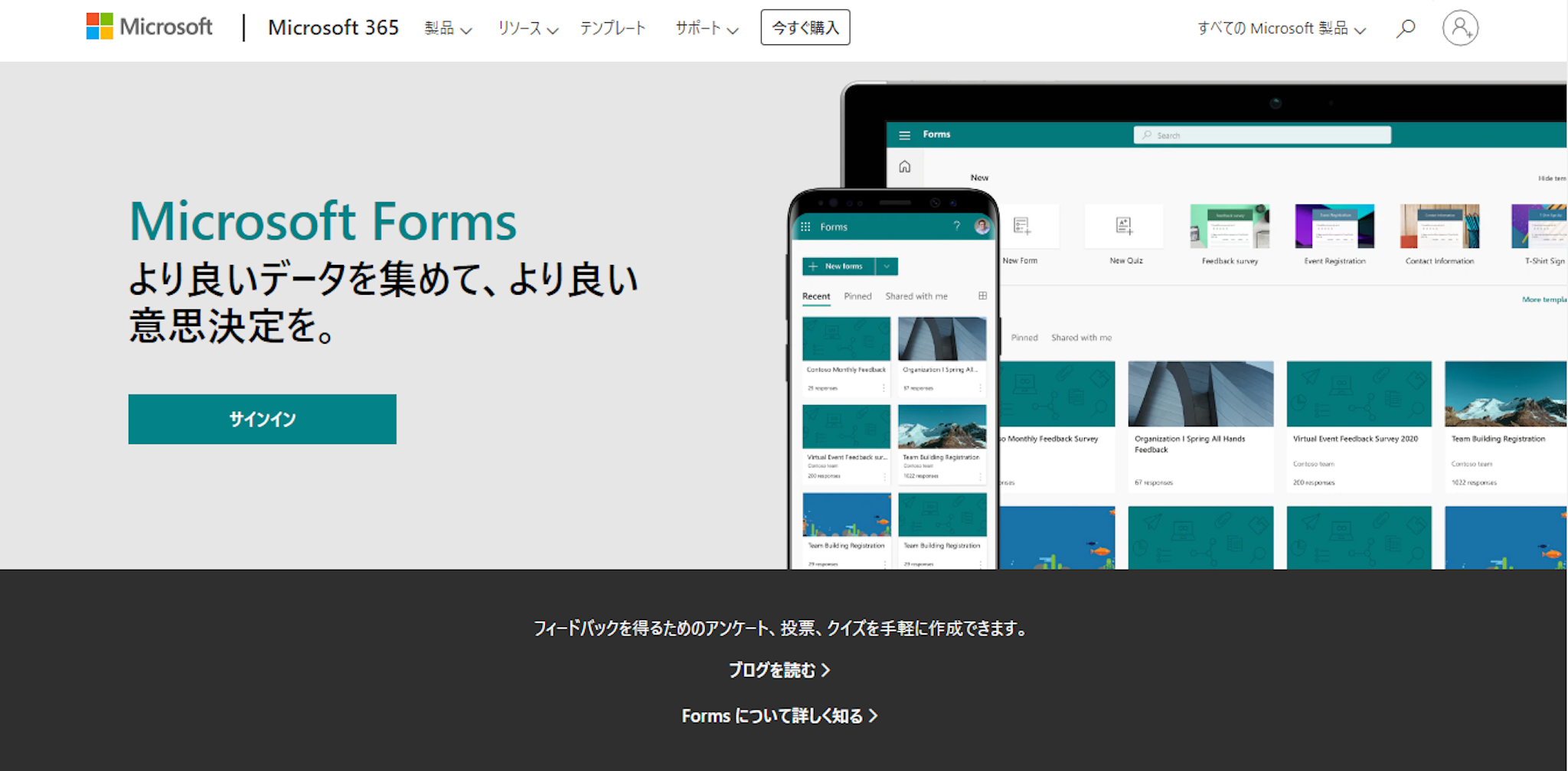Open the Contact Information template thumbnail
Screen dimensions: 1568x771
point(1439,226)
